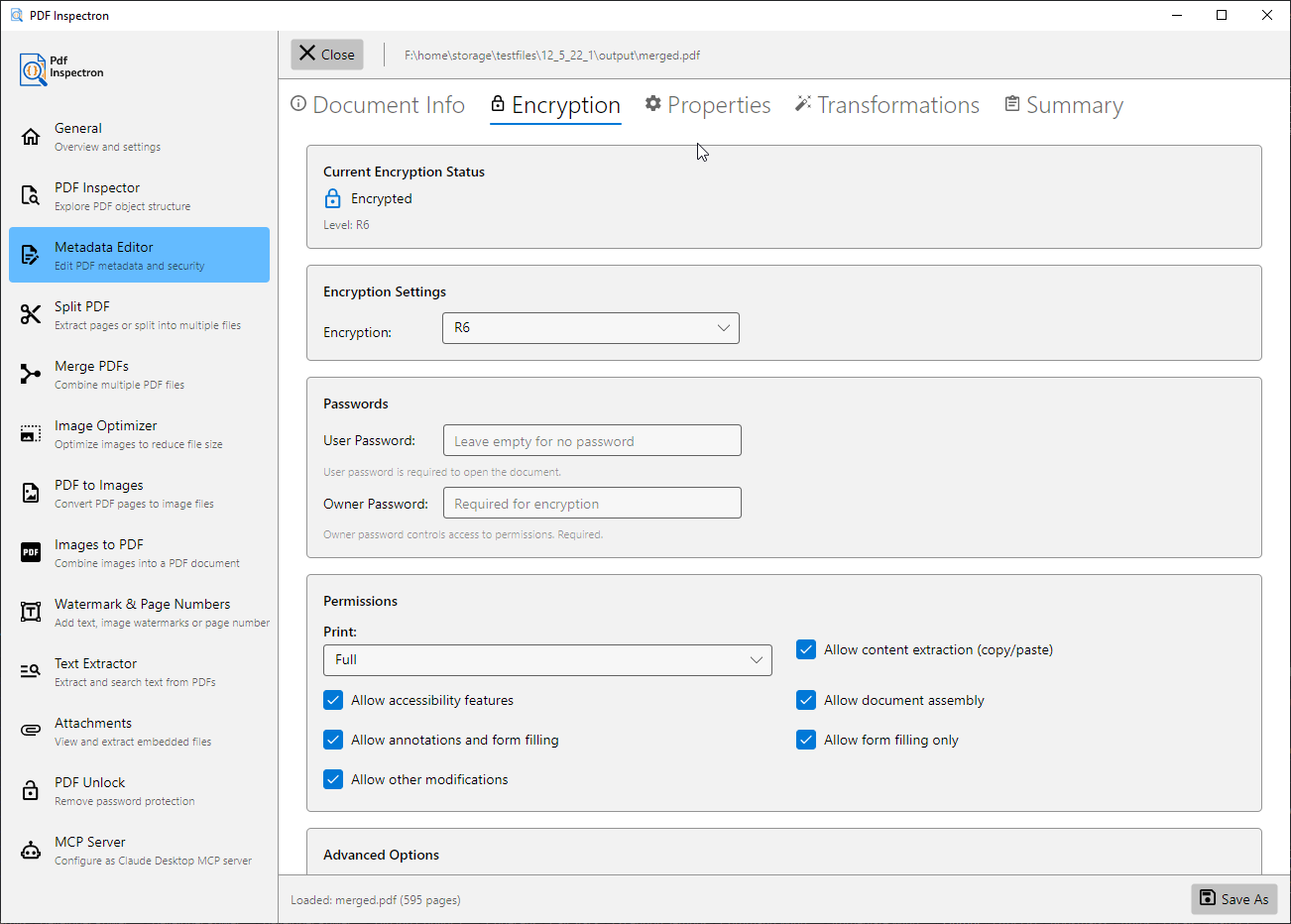Open the PDF Unlock padlock icon
The image size is (1291, 924).
coord(31,790)
